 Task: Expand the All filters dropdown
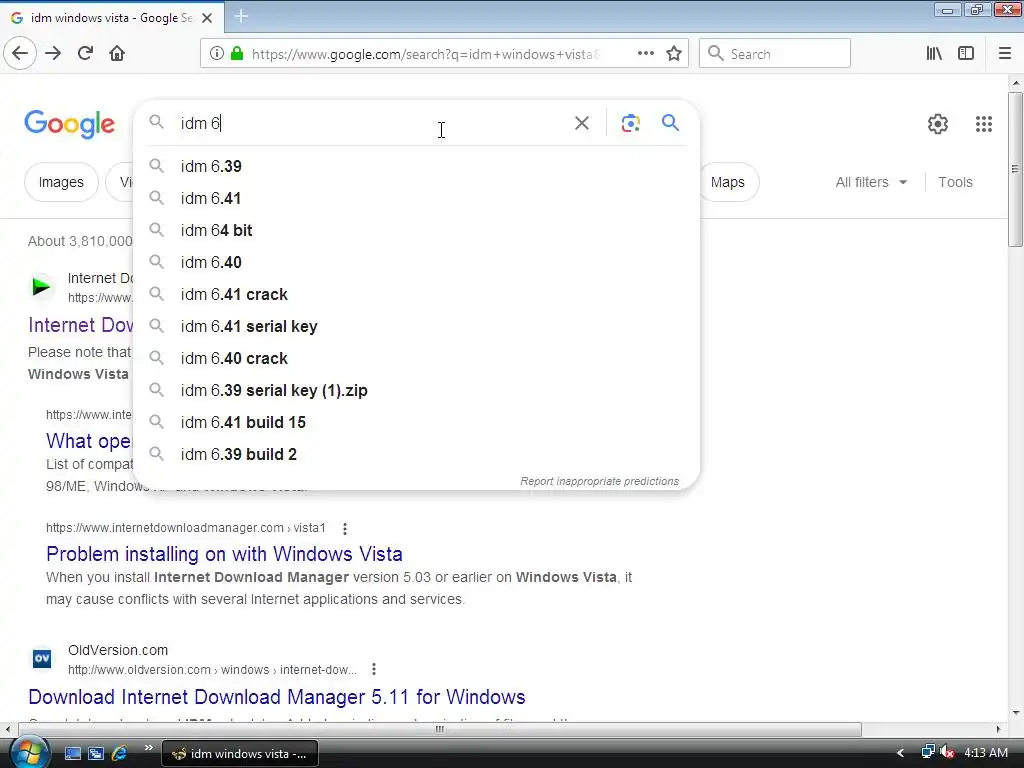pyautogui.click(x=871, y=182)
